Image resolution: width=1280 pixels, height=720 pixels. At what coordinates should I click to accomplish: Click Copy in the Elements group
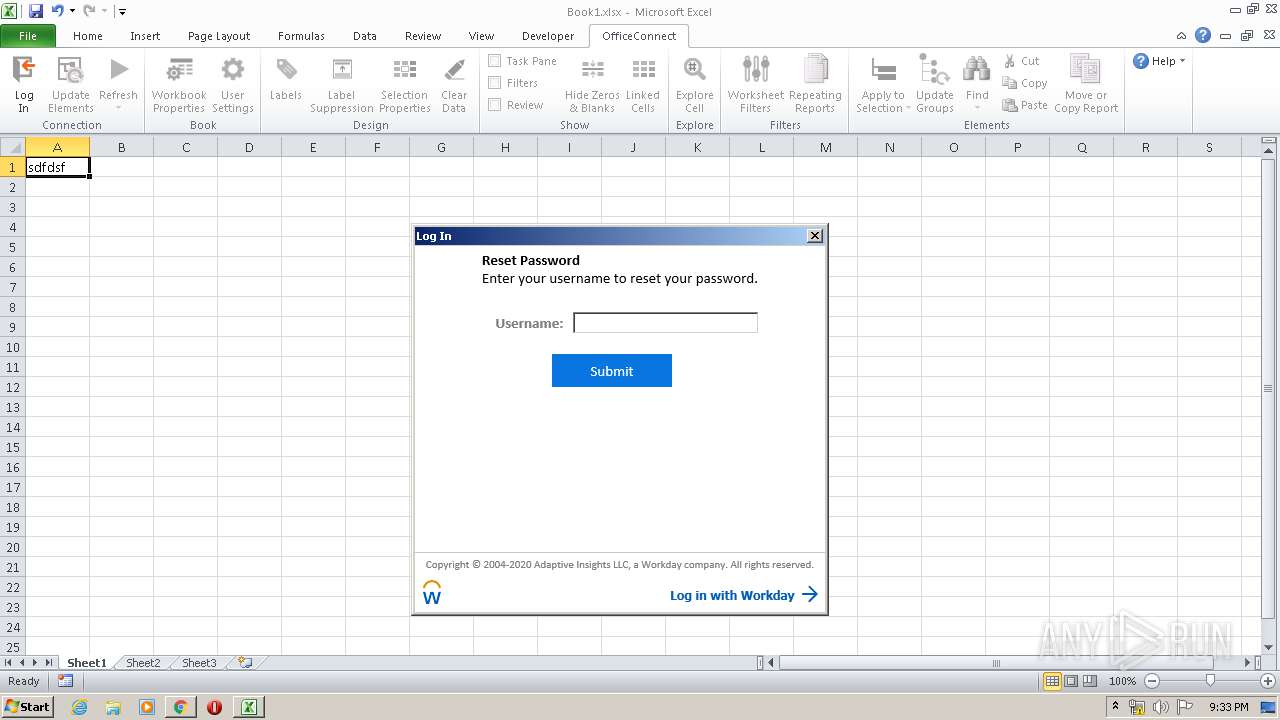click(x=1025, y=83)
